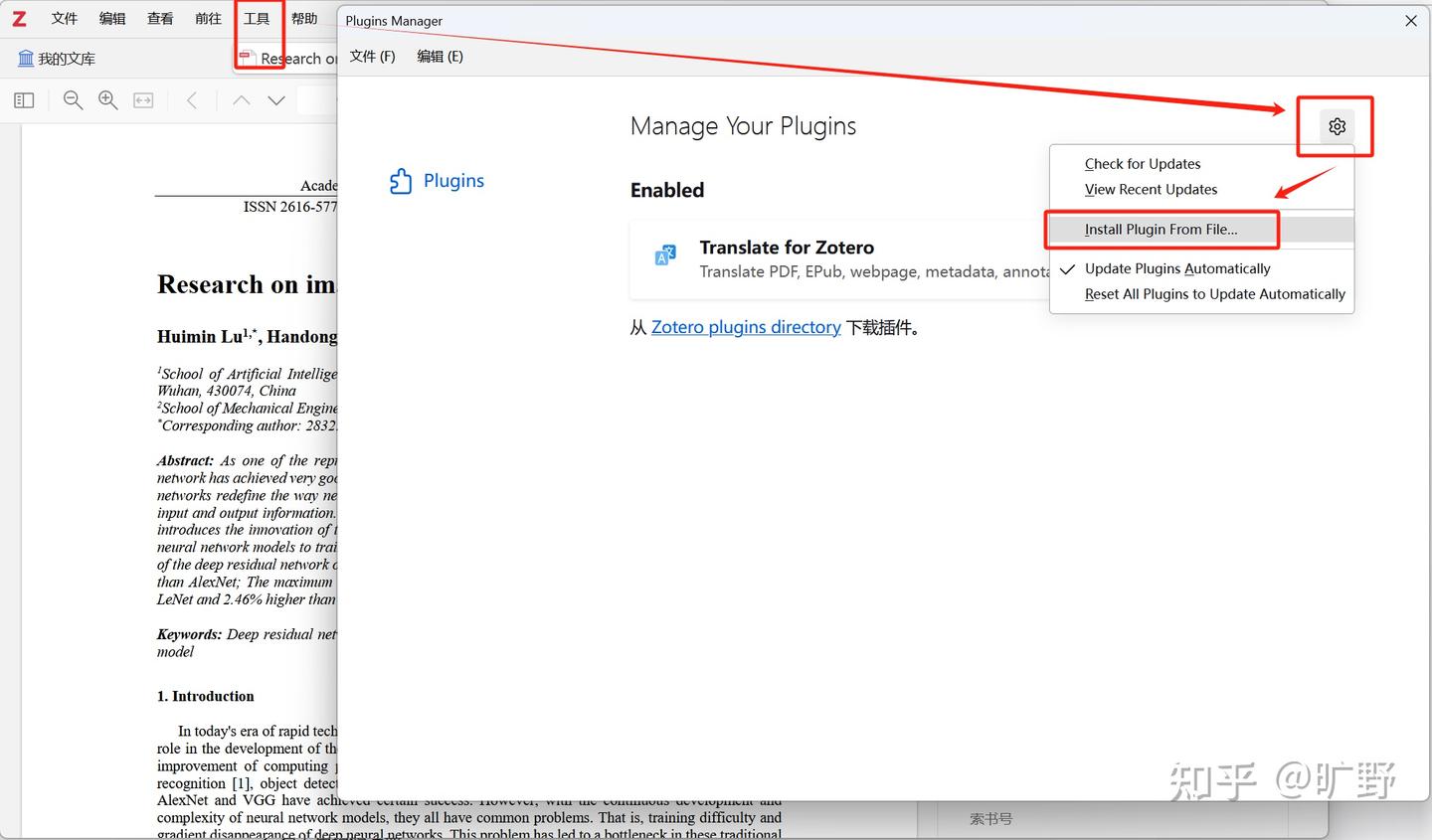
Task: Open 文件 (F) menu in Plugins Manager
Action: (x=373, y=57)
